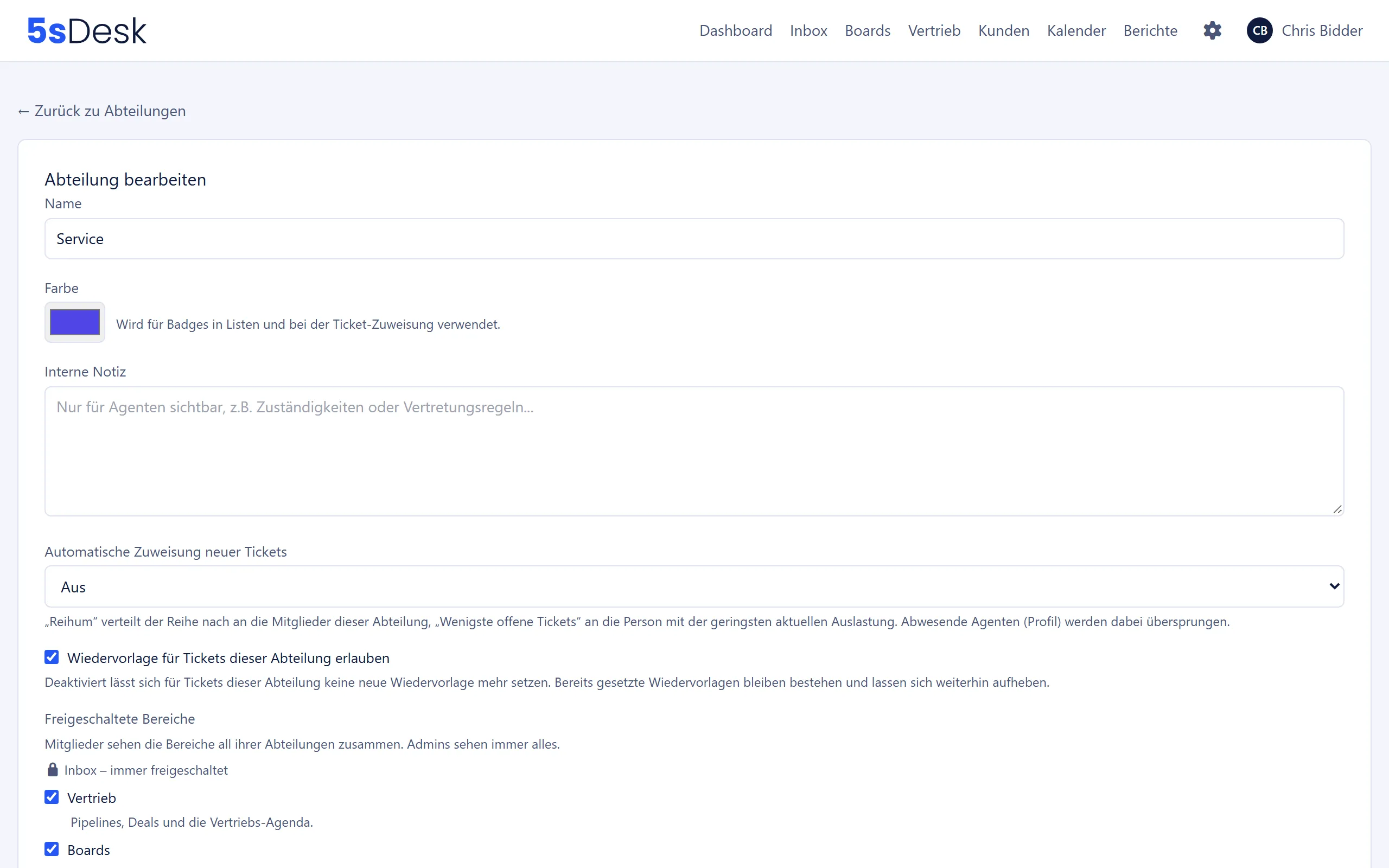Click the 'Freigeschaltete Bereiche' section label
1389x868 pixels.
120,719
